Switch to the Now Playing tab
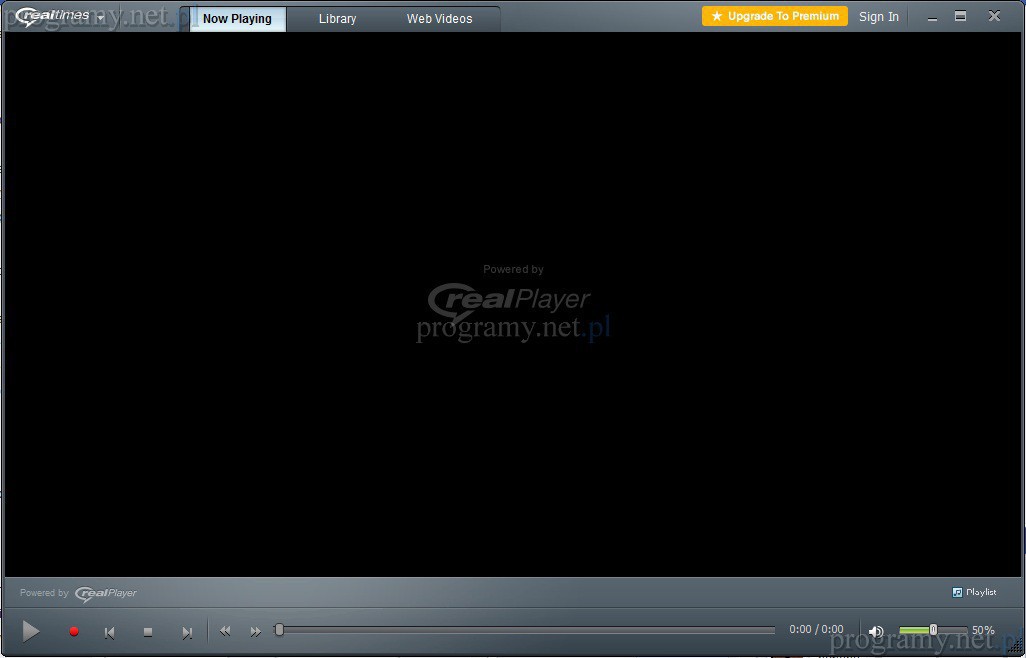Image resolution: width=1026 pixels, height=658 pixels. [237, 19]
